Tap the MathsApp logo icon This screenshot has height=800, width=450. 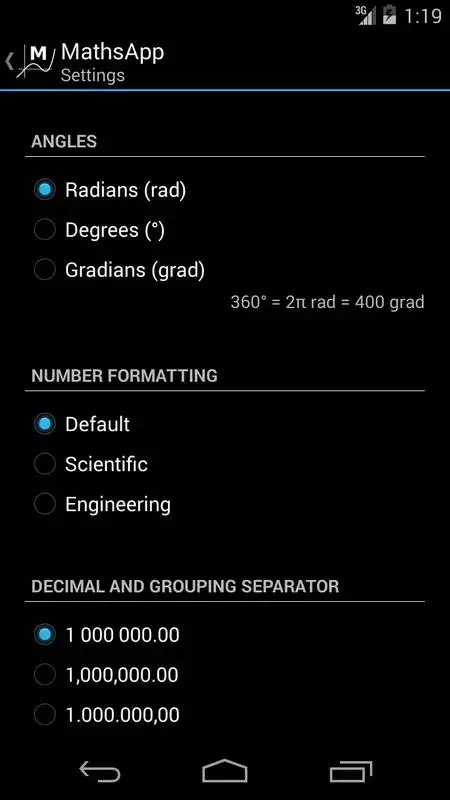35,61
